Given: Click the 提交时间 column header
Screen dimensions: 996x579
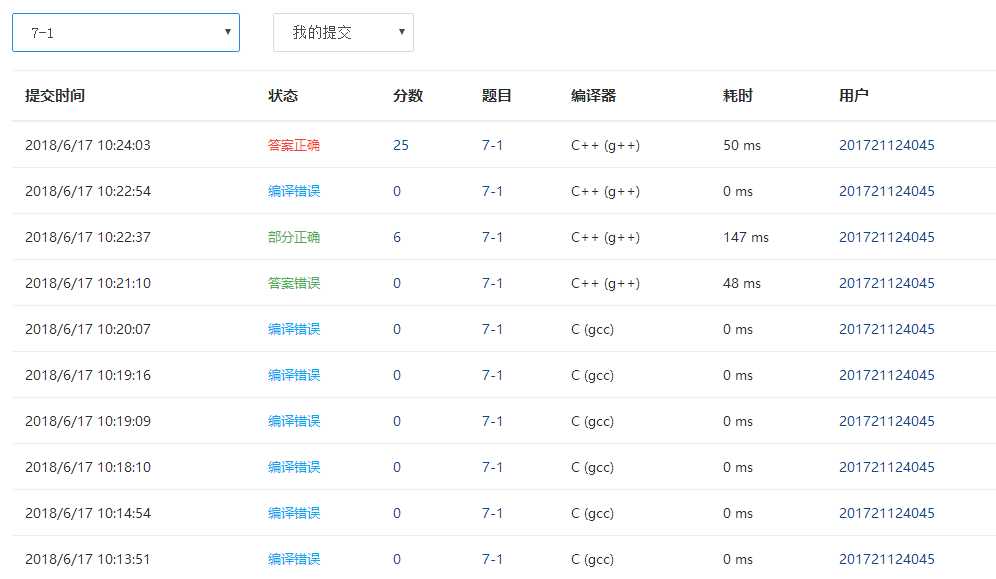Looking at the screenshot, I should 54,96.
